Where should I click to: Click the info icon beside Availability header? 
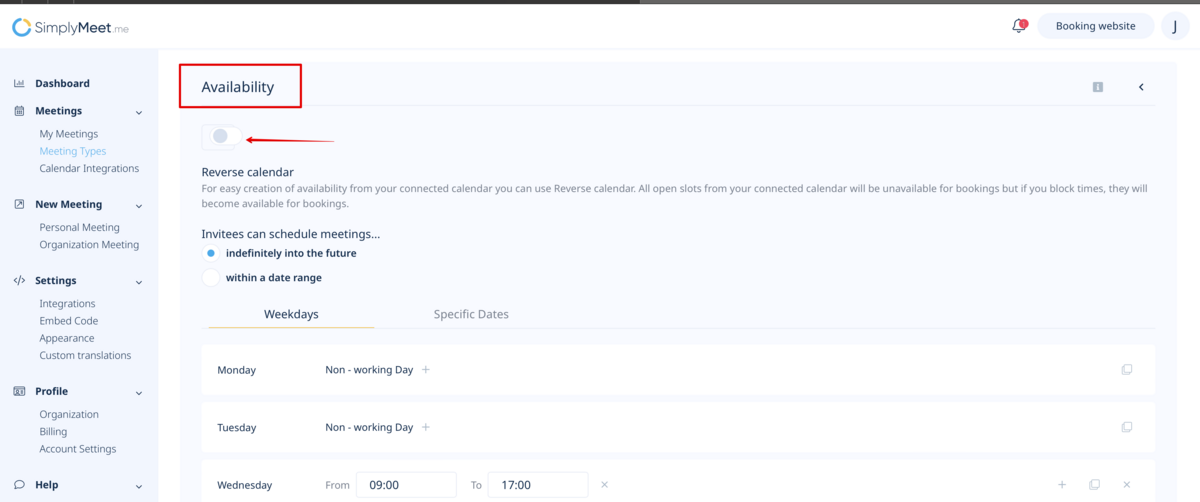1097,87
